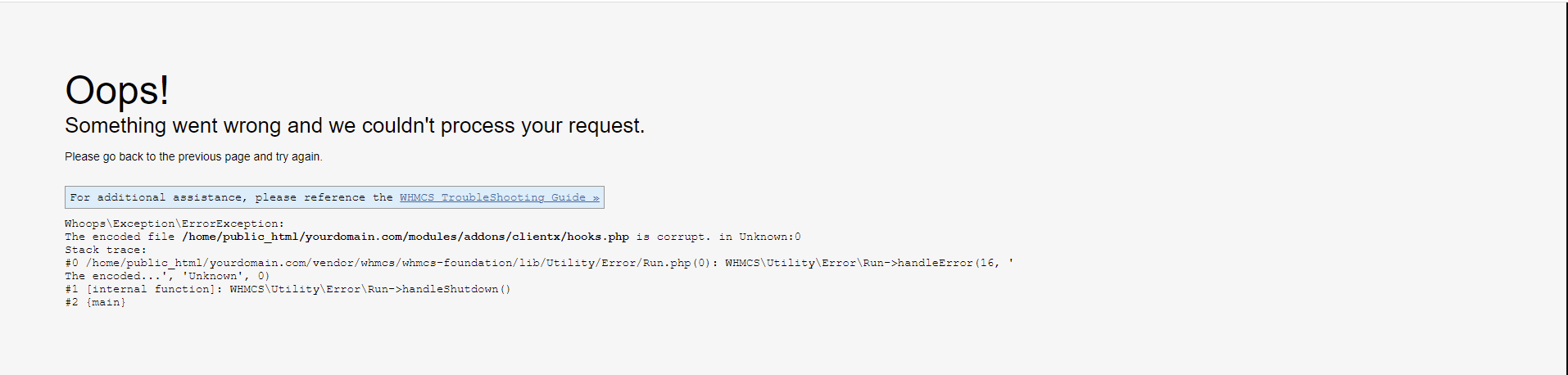Click the "Stack trace:" label
The height and width of the screenshot is (375, 1568).
click(x=106, y=250)
